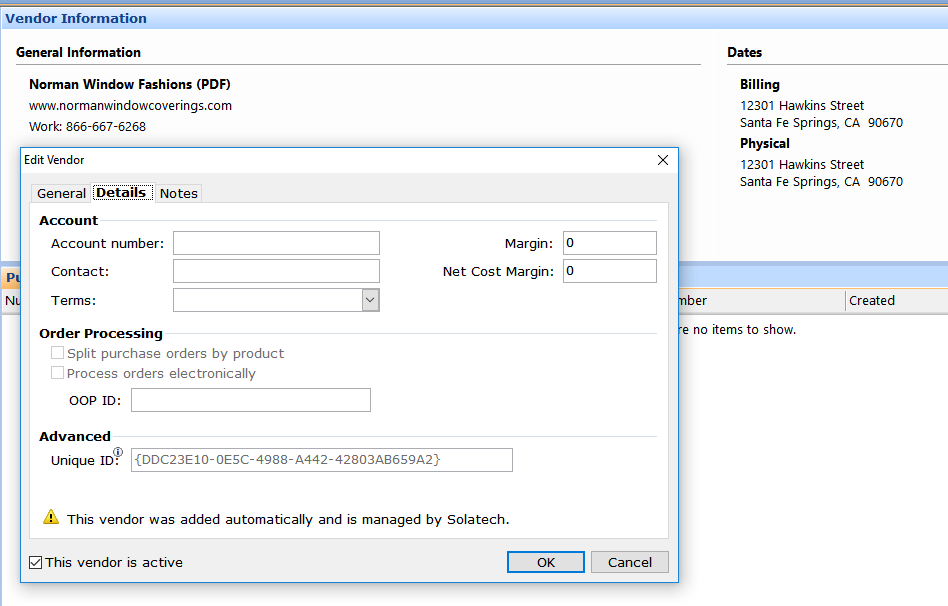Click the Edit Vendor title bar text
The height and width of the screenshot is (606, 948).
[x=54, y=160]
